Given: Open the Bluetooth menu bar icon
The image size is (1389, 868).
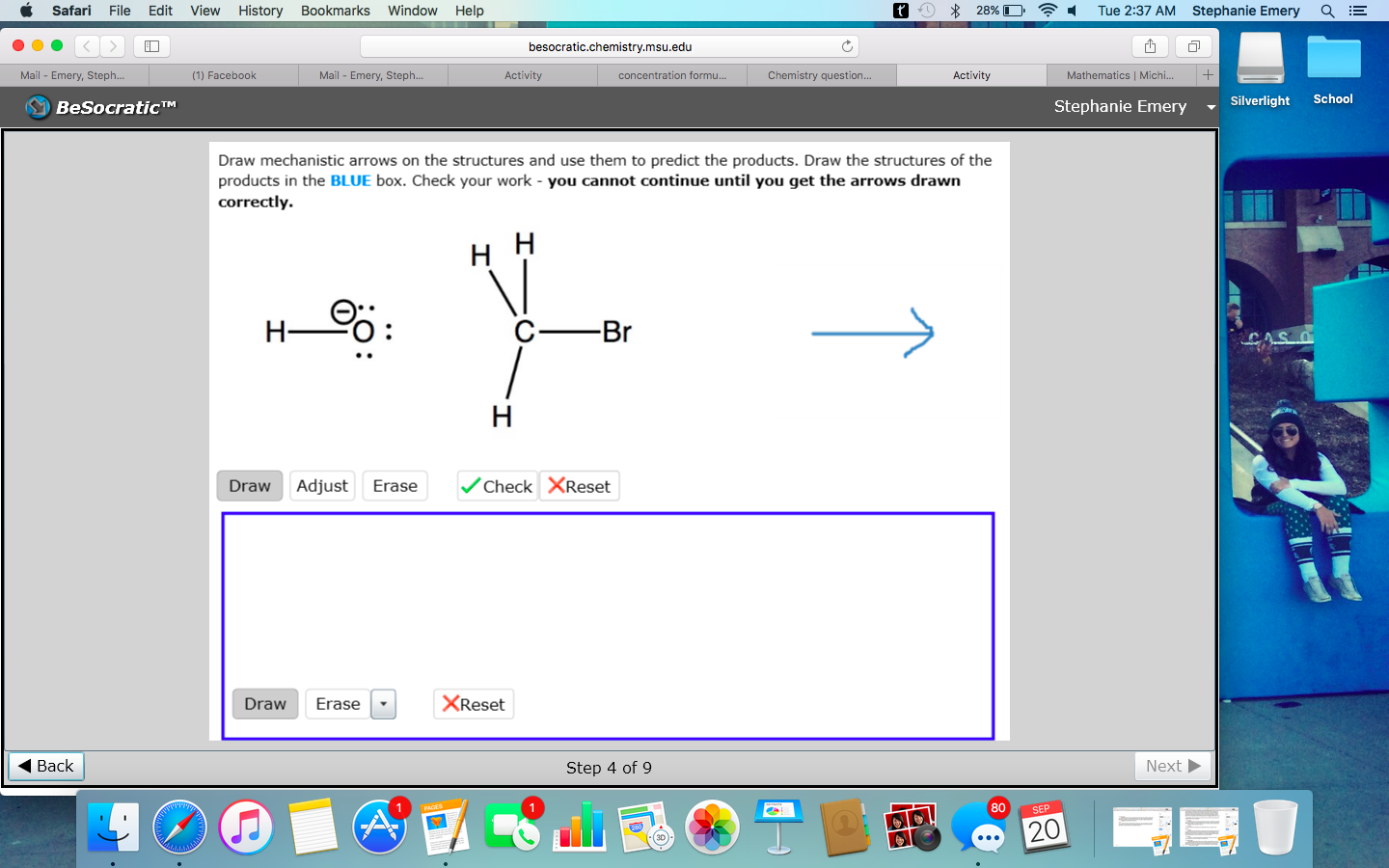Looking at the screenshot, I should [x=953, y=11].
